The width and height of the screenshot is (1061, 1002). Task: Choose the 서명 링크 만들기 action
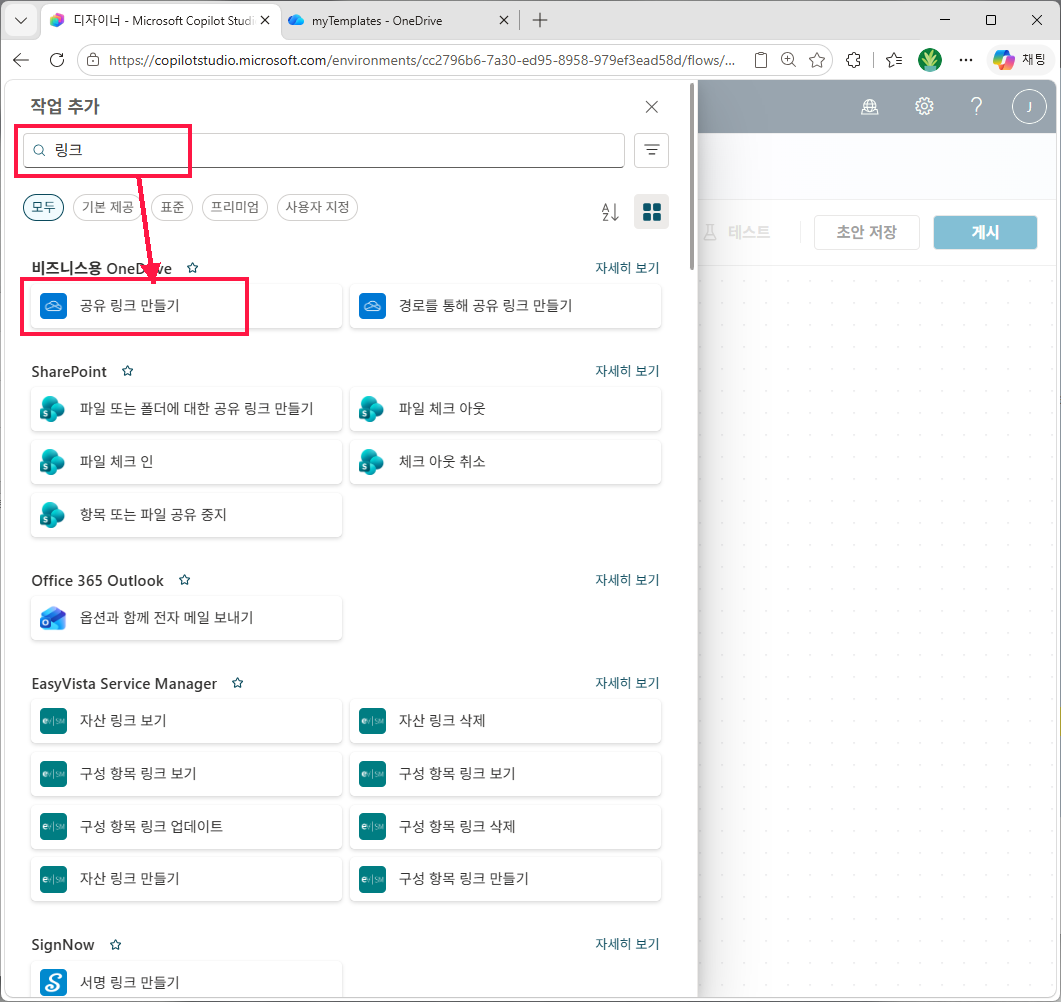click(x=186, y=980)
